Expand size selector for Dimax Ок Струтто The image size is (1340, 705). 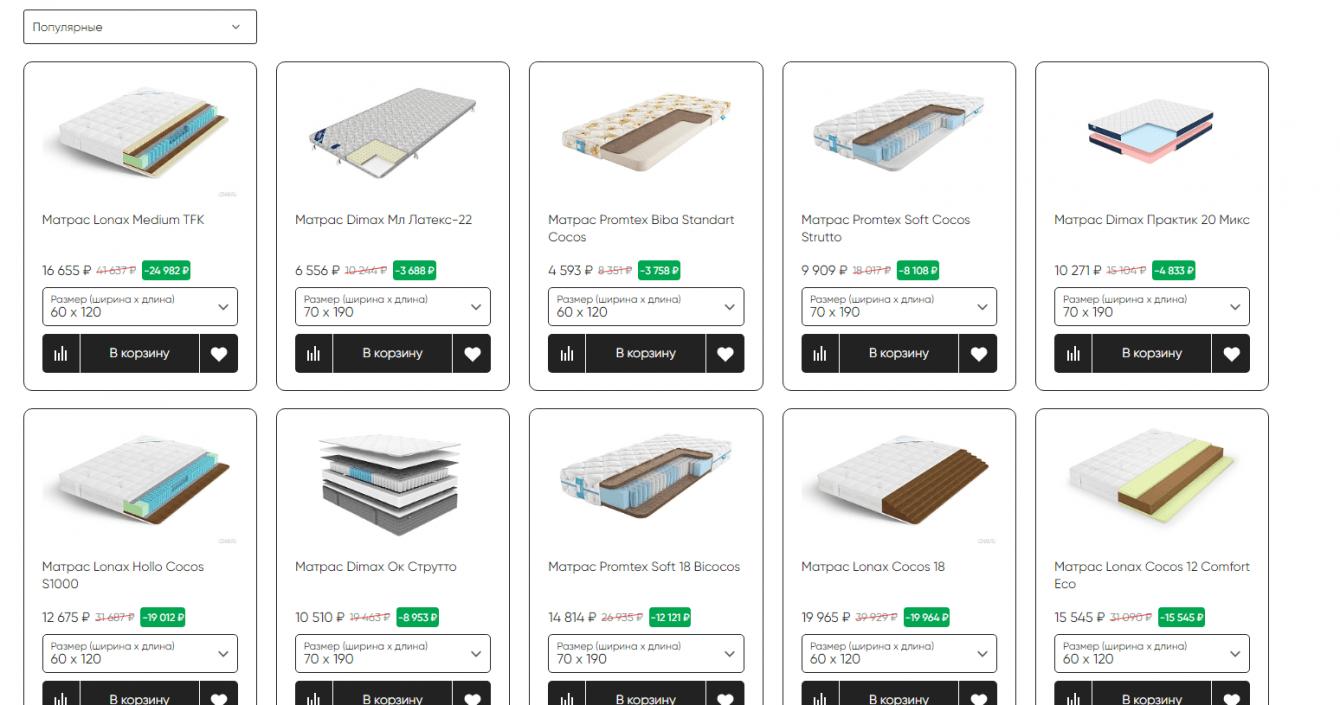[393, 654]
